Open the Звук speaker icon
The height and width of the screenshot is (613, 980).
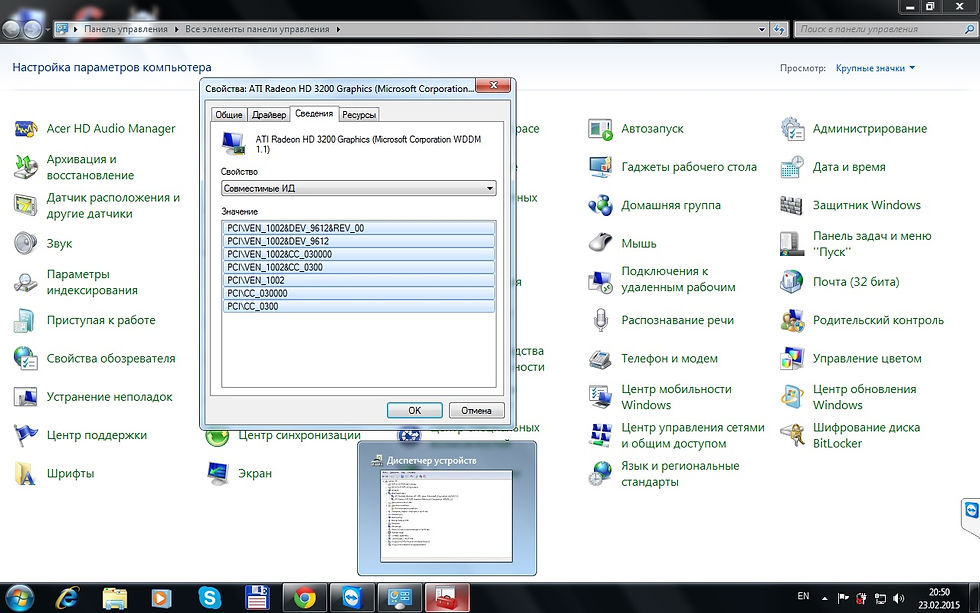pos(26,243)
